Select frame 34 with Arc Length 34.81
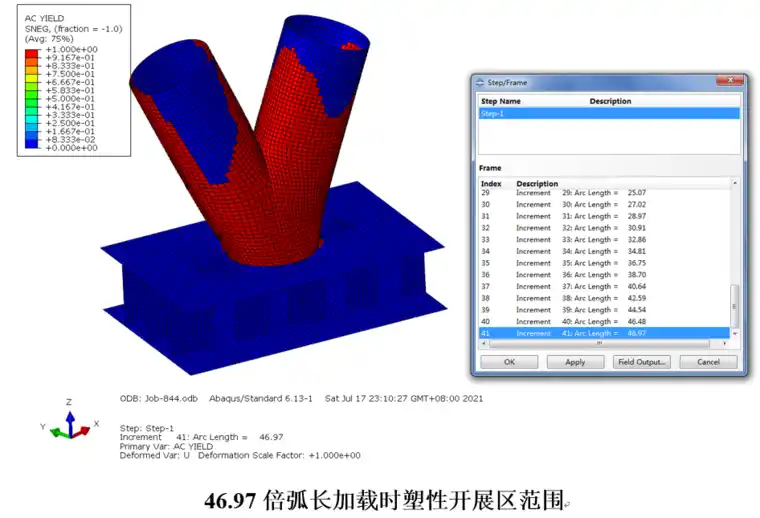Viewport: 760px width, 518px height. (604, 251)
